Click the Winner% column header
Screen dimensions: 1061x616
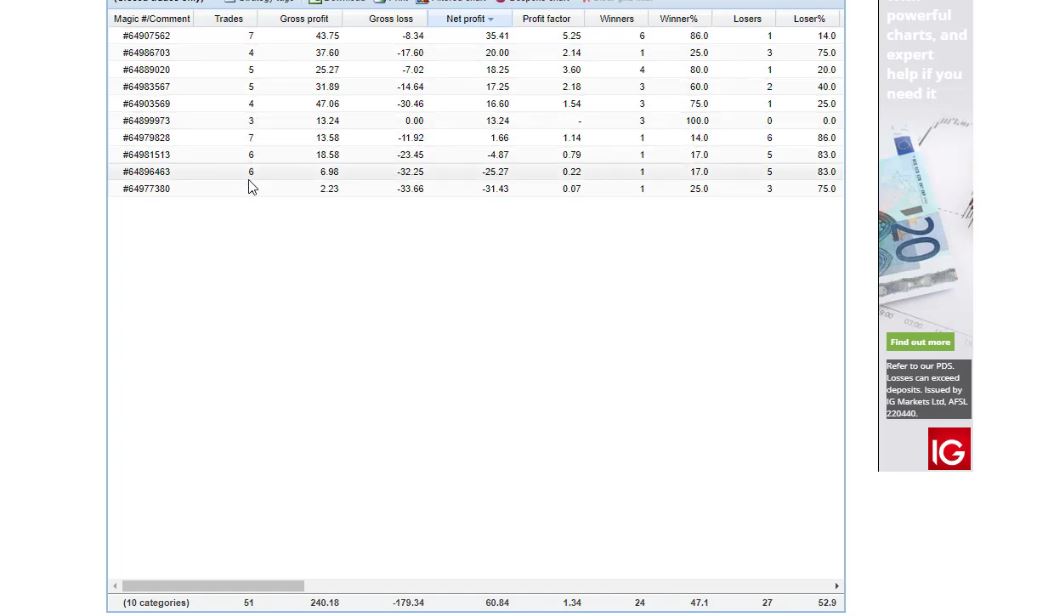678,19
